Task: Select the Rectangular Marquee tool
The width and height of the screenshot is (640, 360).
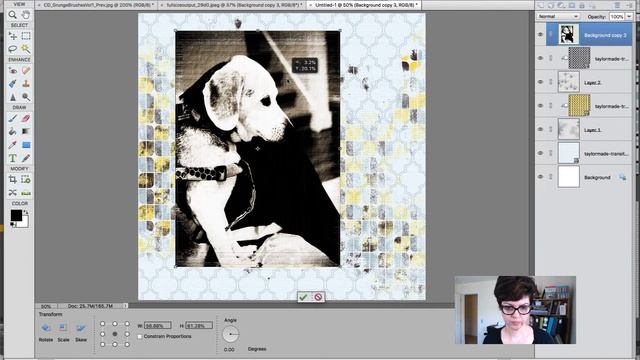Action: tap(26, 36)
